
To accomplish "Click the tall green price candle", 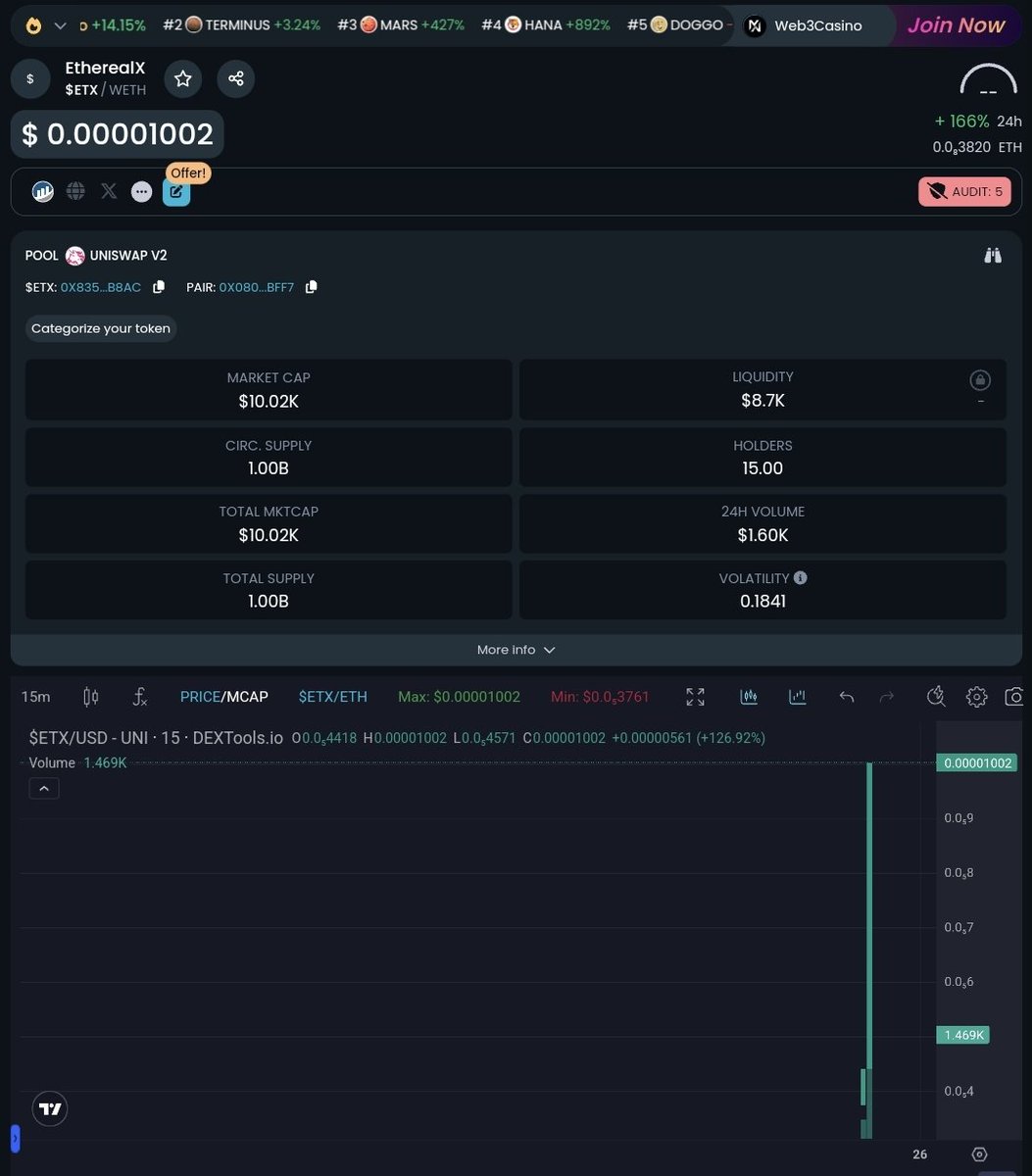I will pos(869,915).
